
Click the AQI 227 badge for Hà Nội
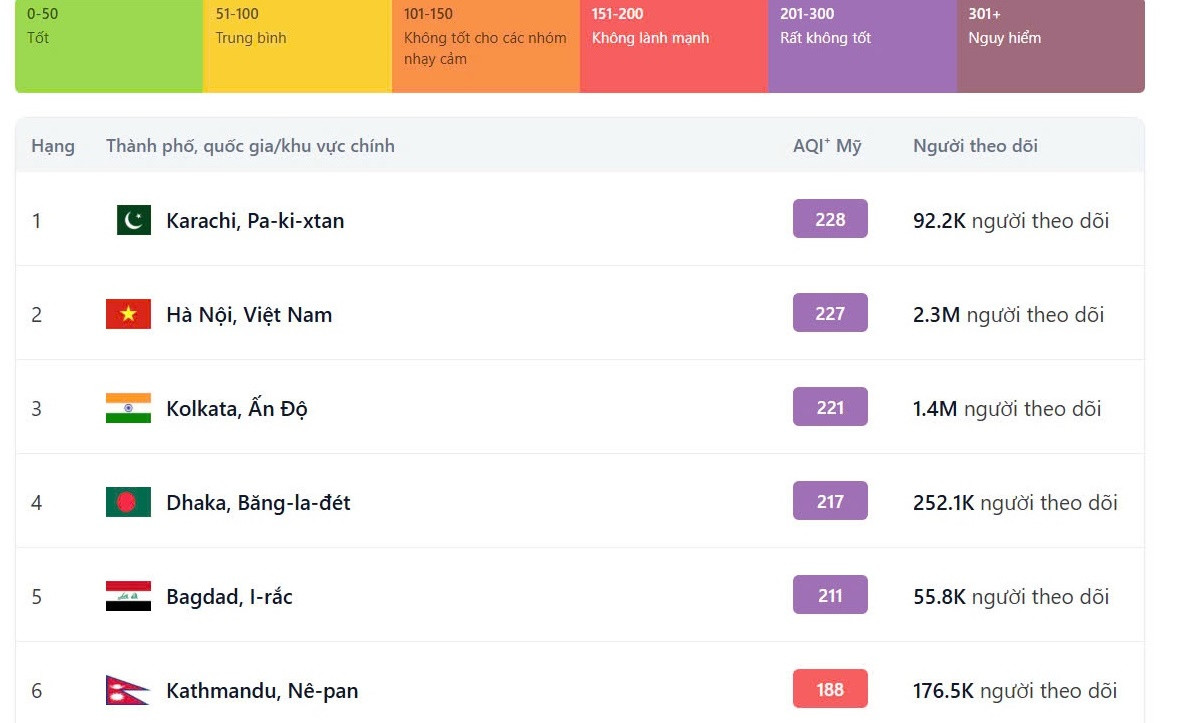click(x=830, y=313)
